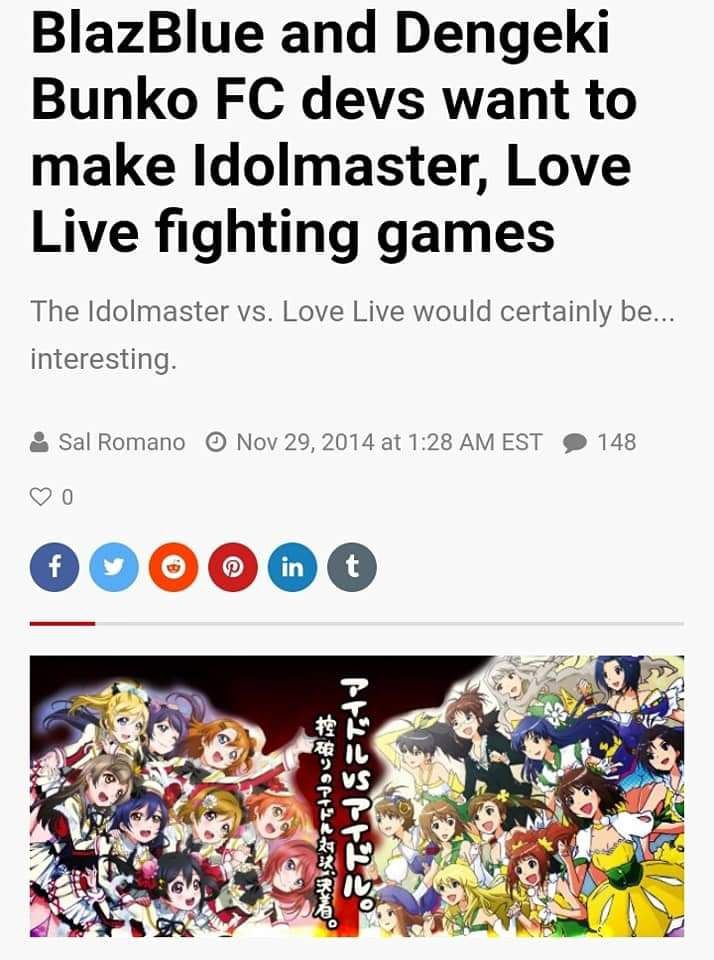View the 148 comments
The width and height of the screenshot is (714, 960).
click(616, 442)
